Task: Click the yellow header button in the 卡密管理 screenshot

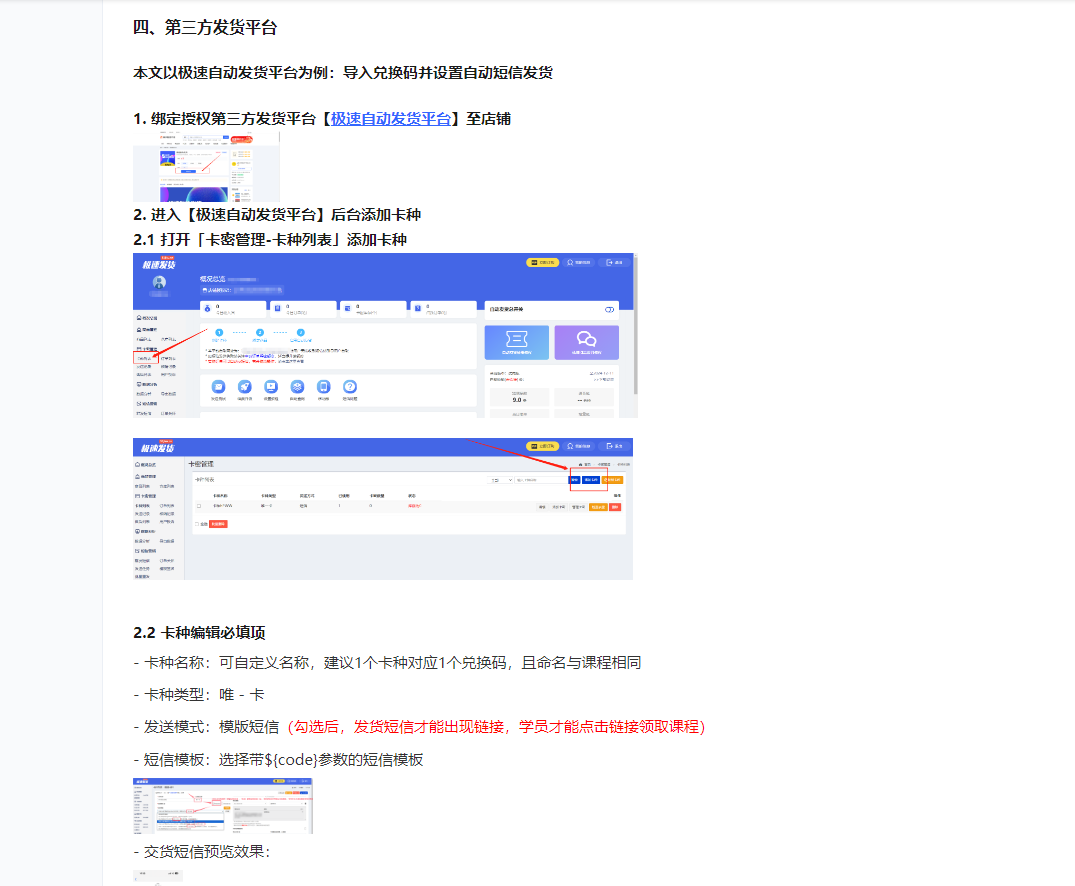Action: pyautogui.click(x=542, y=446)
